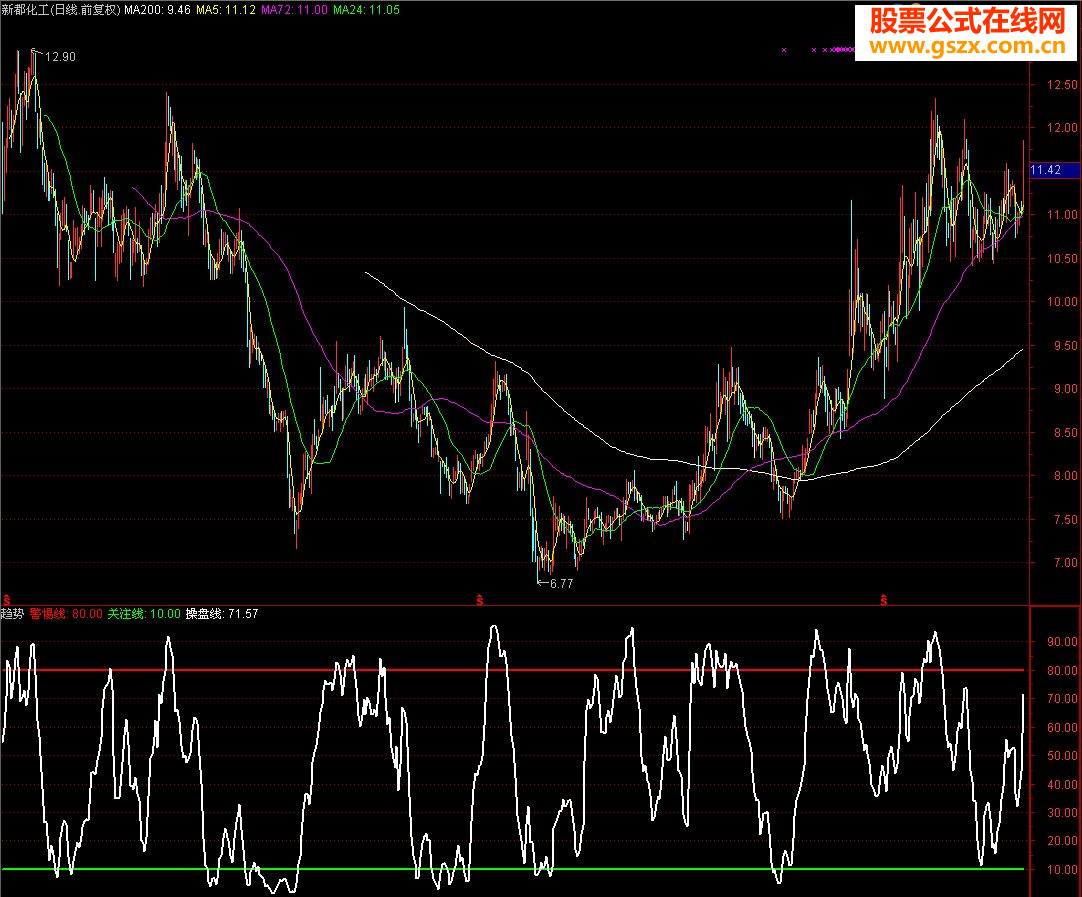Click the 8.00 price axis value

tap(1064, 475)
